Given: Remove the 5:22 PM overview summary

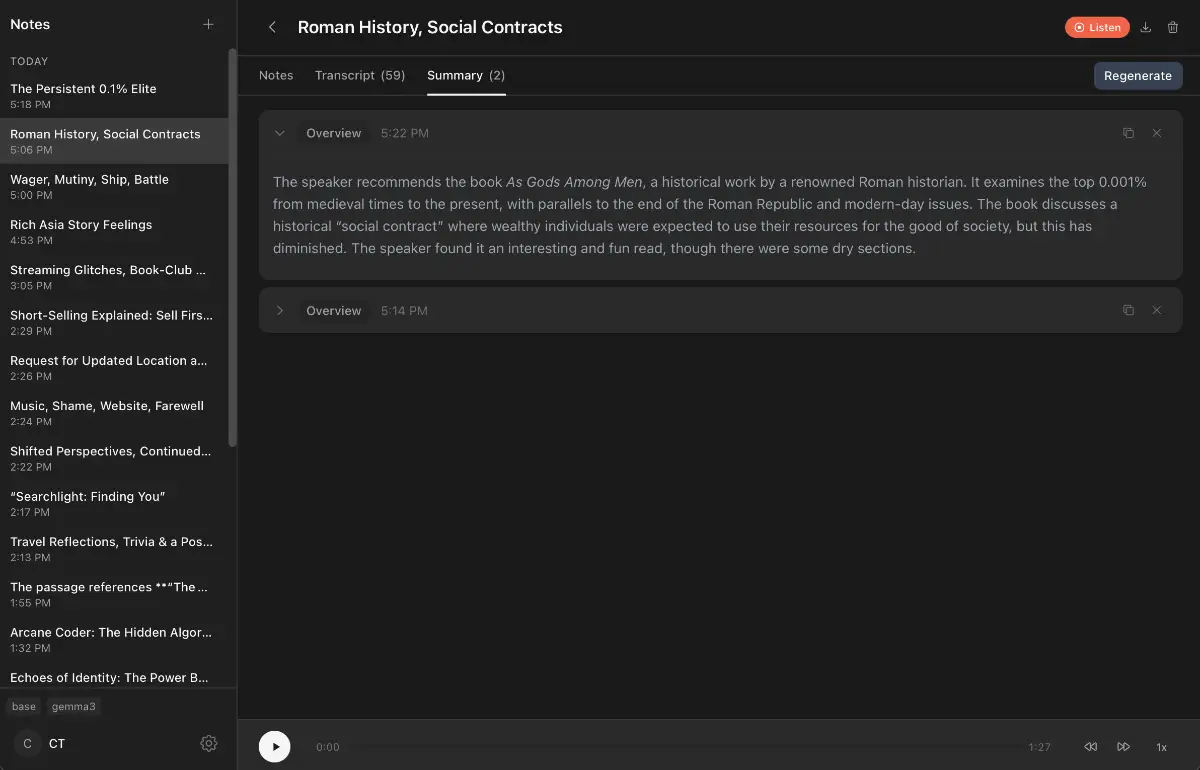Looking at the screenshot, I should [1157, 133].
